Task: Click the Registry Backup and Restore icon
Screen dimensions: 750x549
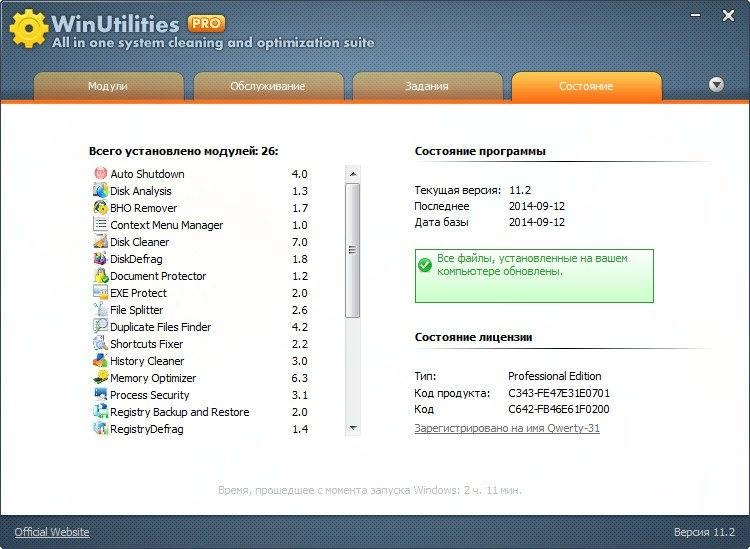Action: pos(100,411)
